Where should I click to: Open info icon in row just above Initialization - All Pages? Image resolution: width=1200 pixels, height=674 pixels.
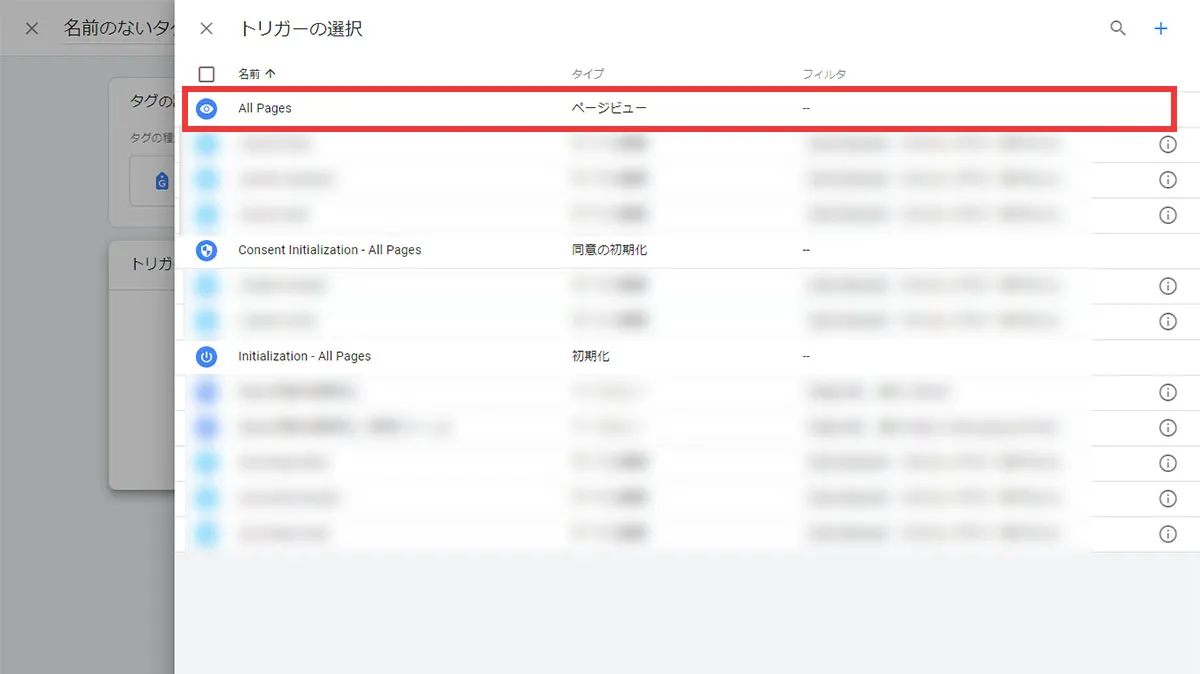point(1166,321)
